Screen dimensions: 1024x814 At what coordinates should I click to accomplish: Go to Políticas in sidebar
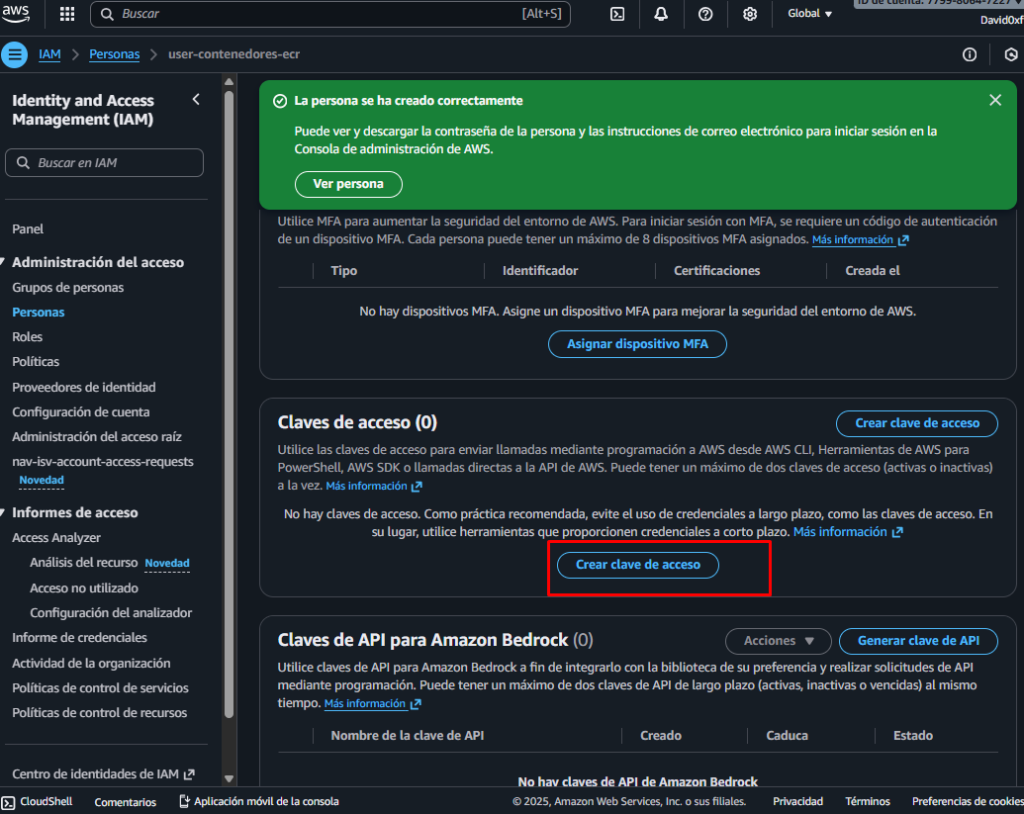point(36,362)
